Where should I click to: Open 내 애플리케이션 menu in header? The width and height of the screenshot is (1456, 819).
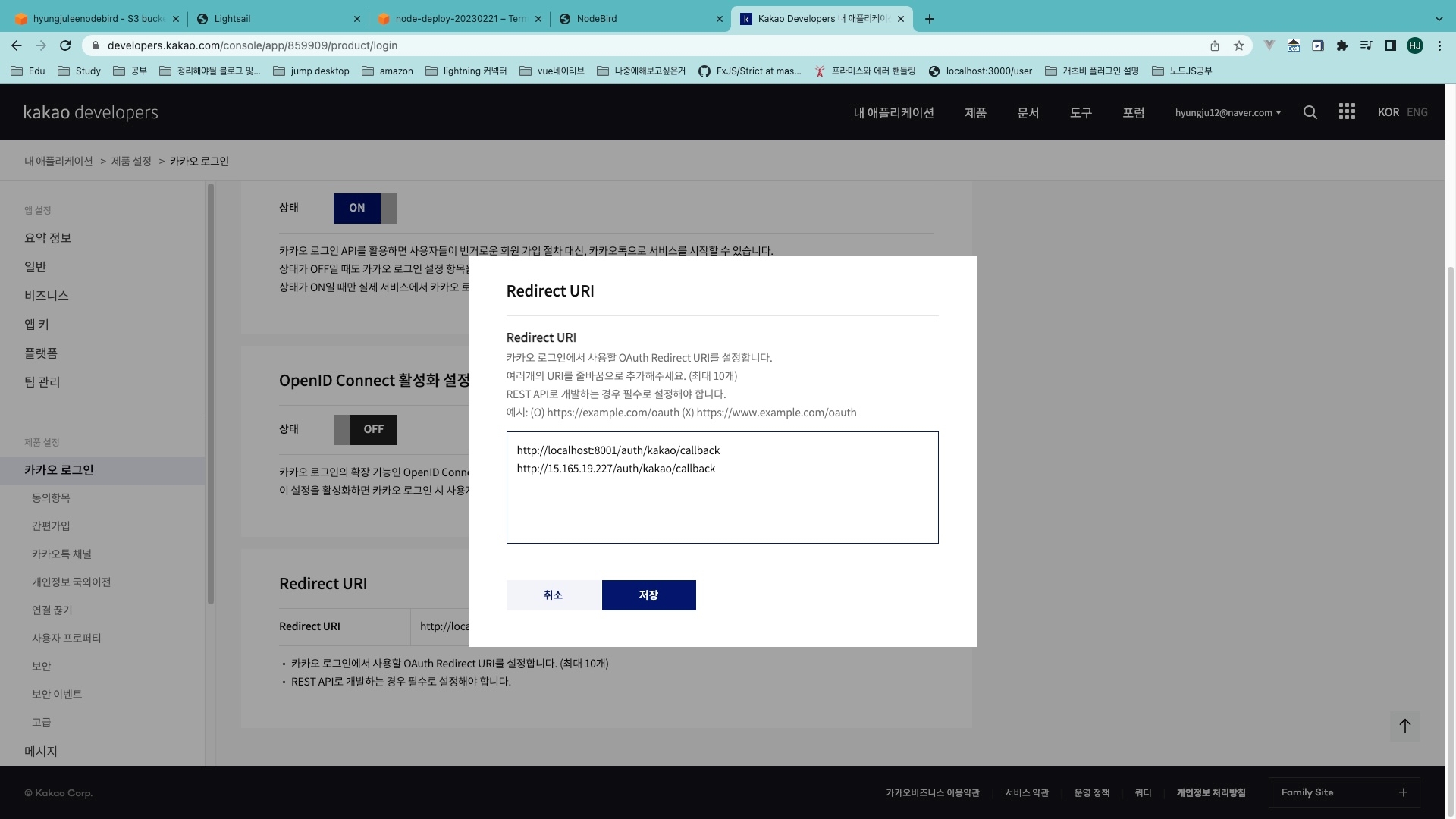tap(893, 112)
